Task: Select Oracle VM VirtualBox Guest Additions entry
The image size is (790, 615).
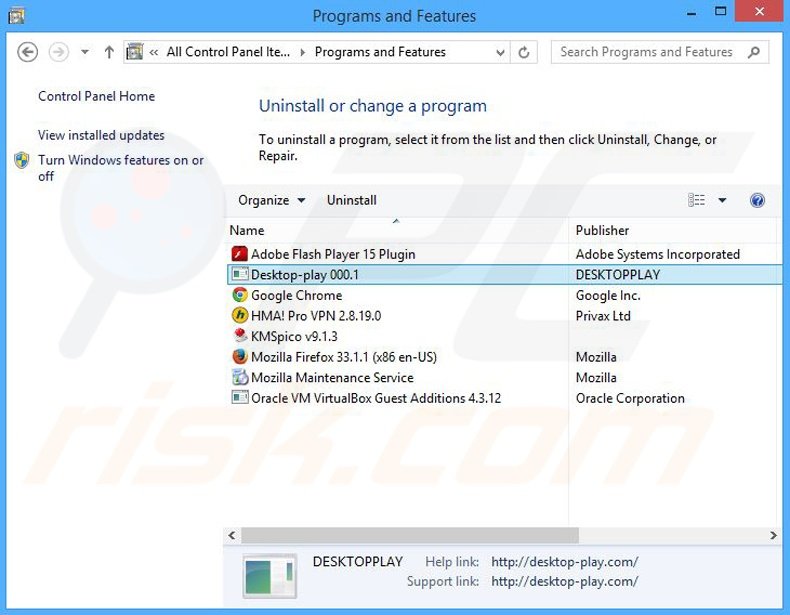Action: point(376,398)
